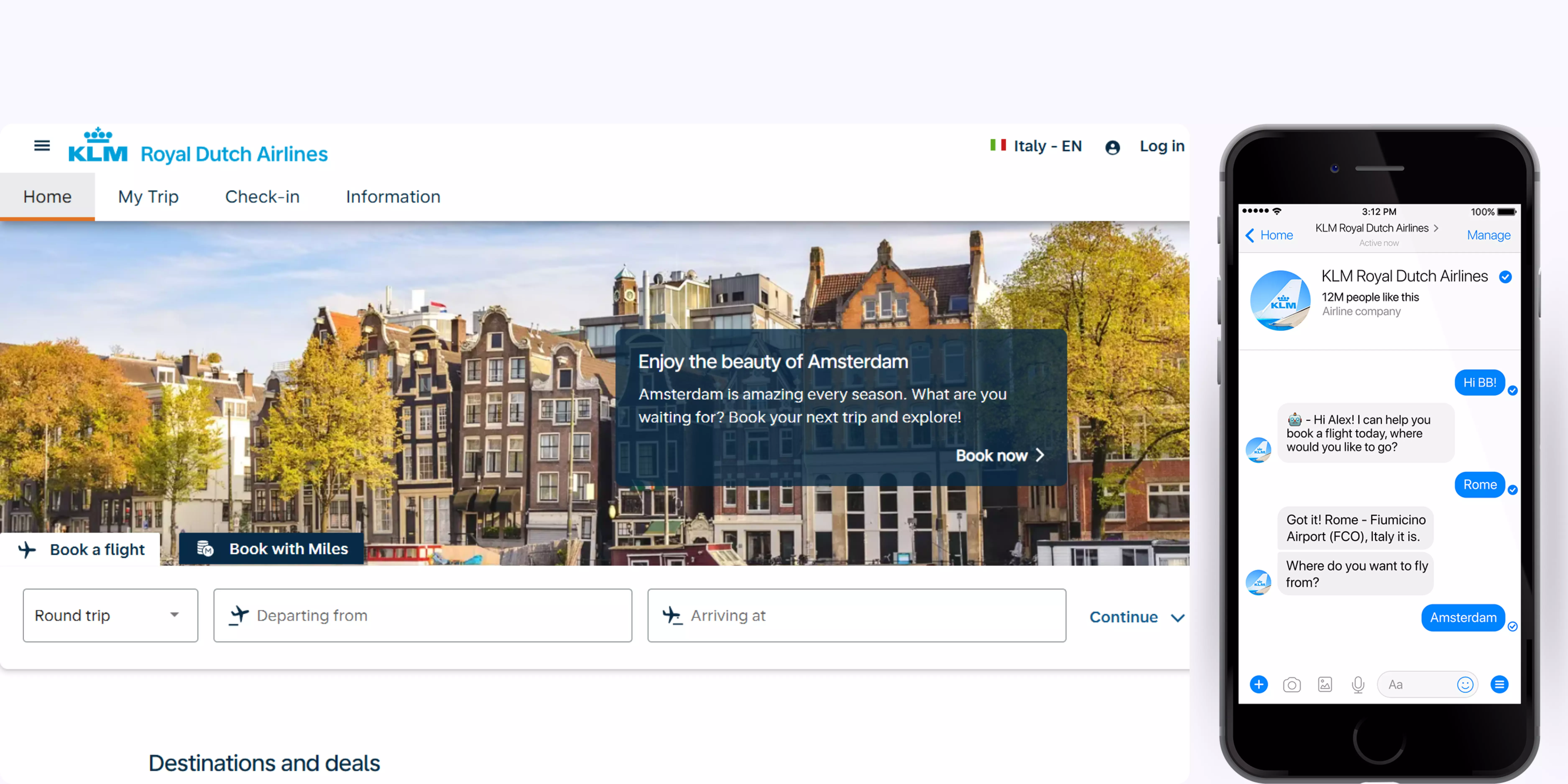Click the KLM crown logo
This screenshot has height=784, width=1568.
[98, 146]
